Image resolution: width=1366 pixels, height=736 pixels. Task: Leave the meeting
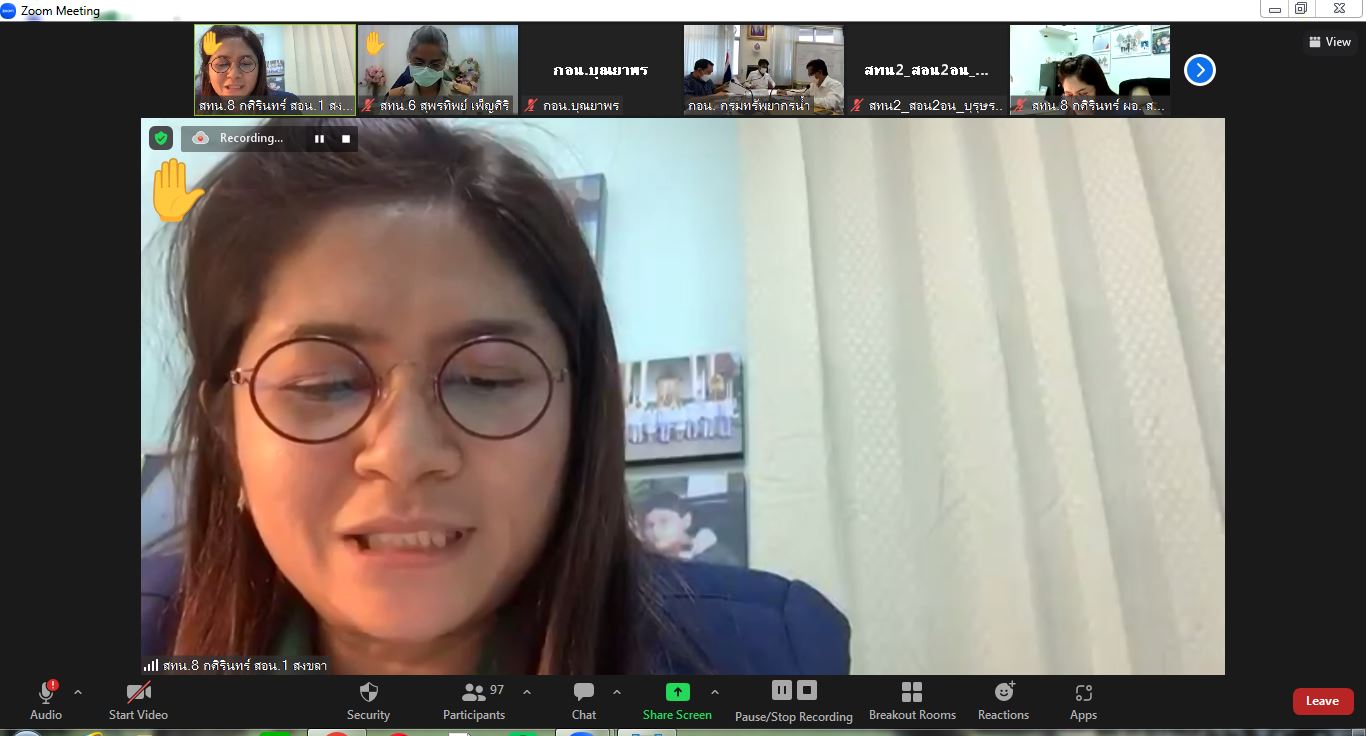point(1322,701)
